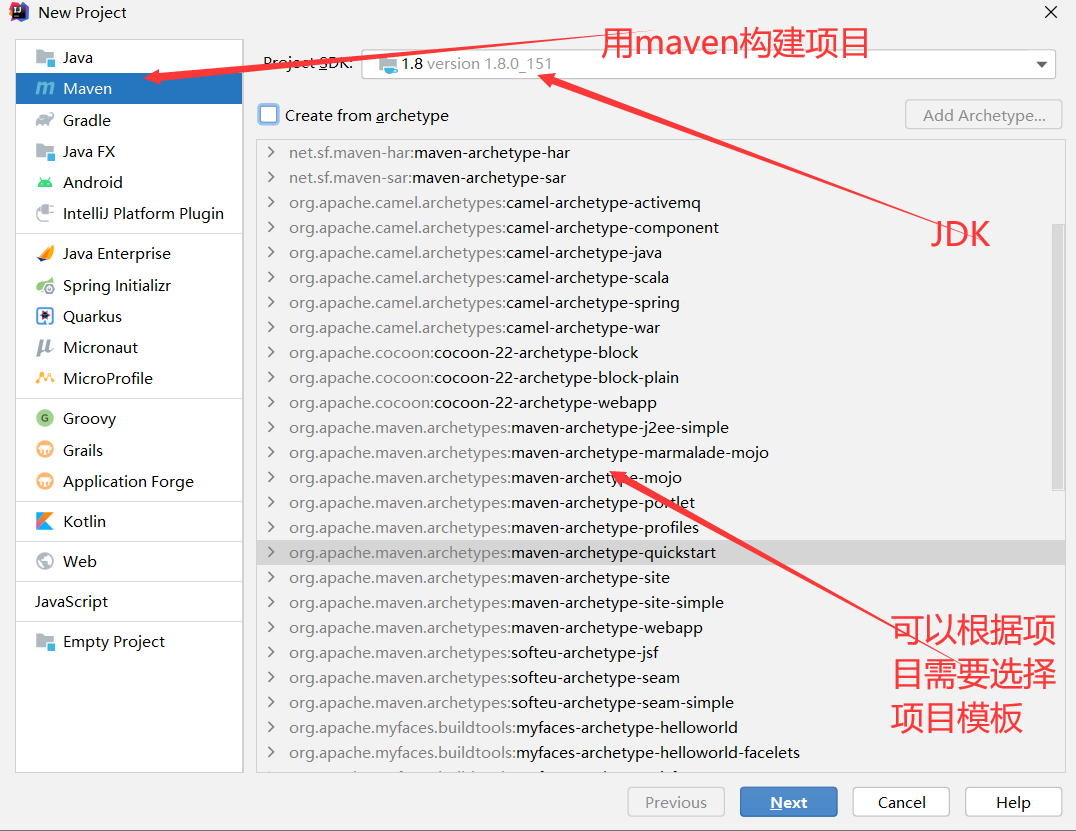
Task: Click the Maven 'm' icon
Action: [x=45, y=89]
